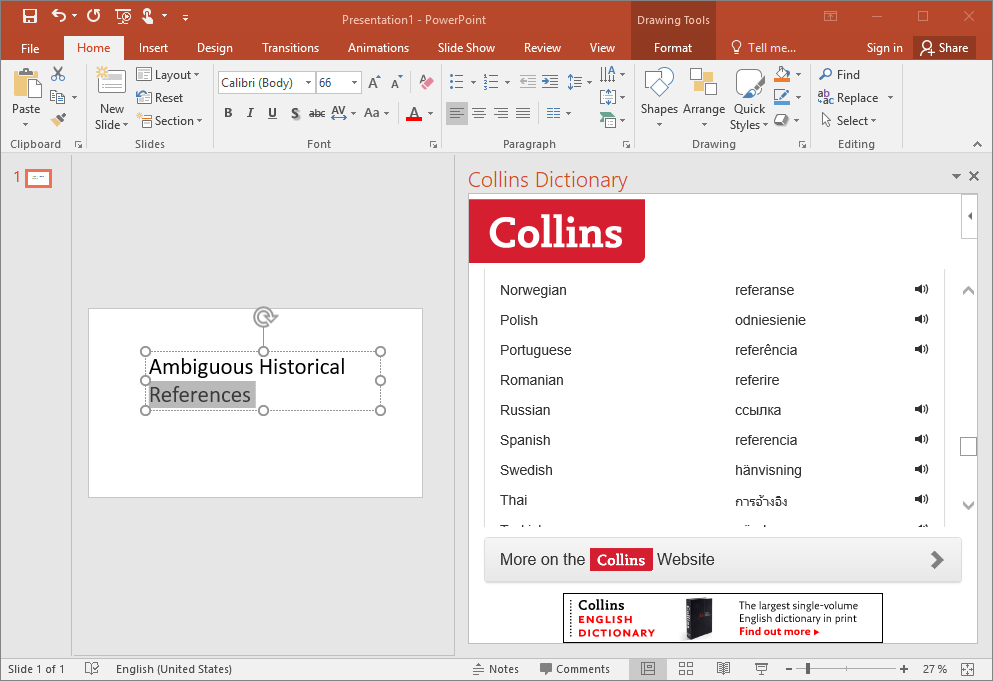Switch to Slide Sorter view
Viewport: 993px width, 681px height.
686,669
